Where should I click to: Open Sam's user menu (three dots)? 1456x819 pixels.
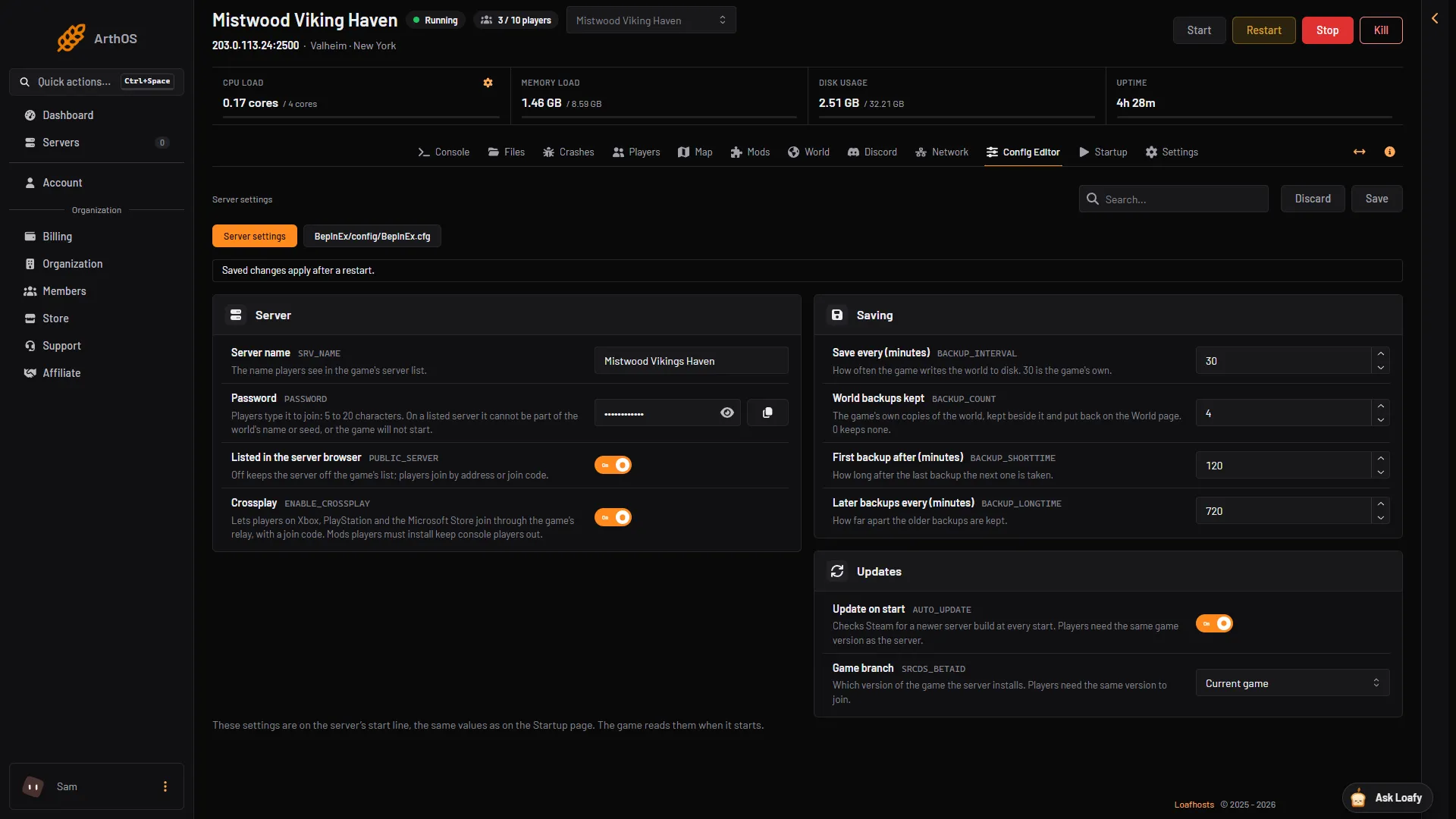click(x=165, y=786)
